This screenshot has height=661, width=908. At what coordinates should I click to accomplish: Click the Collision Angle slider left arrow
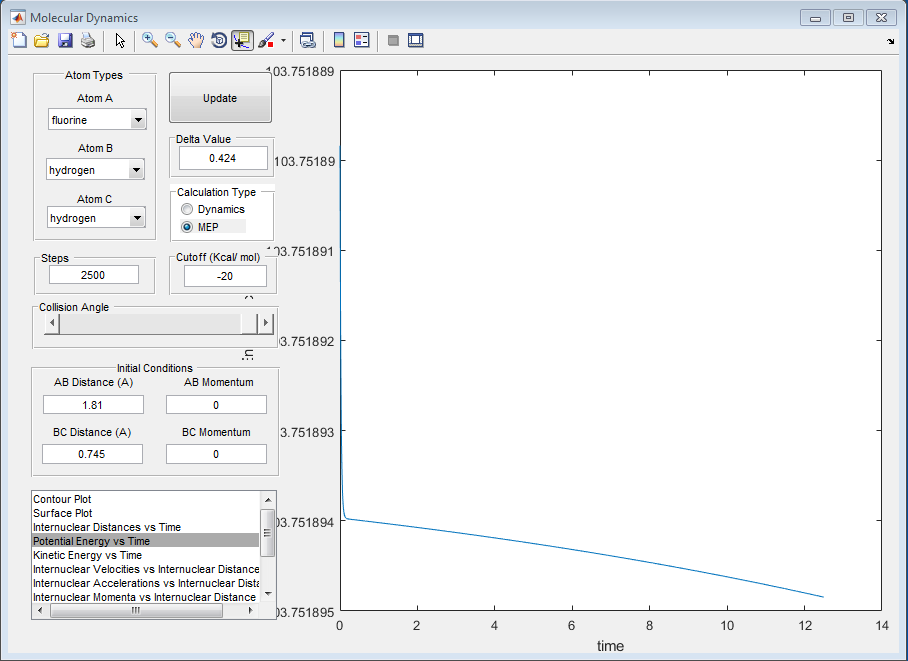pos(52,323)
